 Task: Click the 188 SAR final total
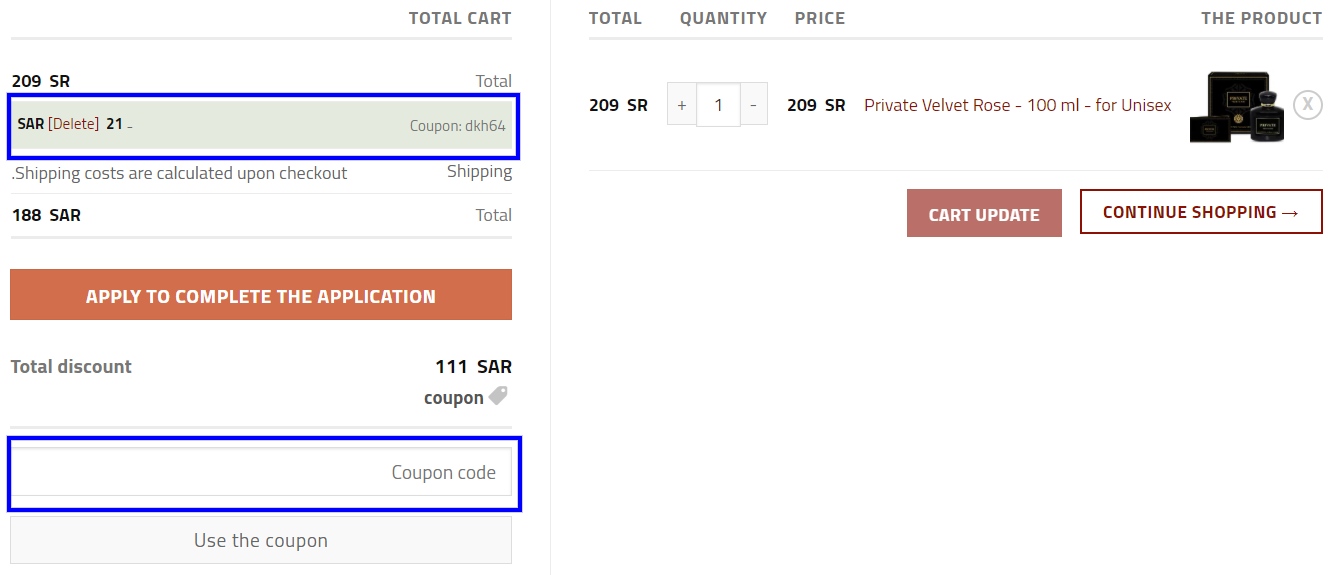tap(46, 215)
